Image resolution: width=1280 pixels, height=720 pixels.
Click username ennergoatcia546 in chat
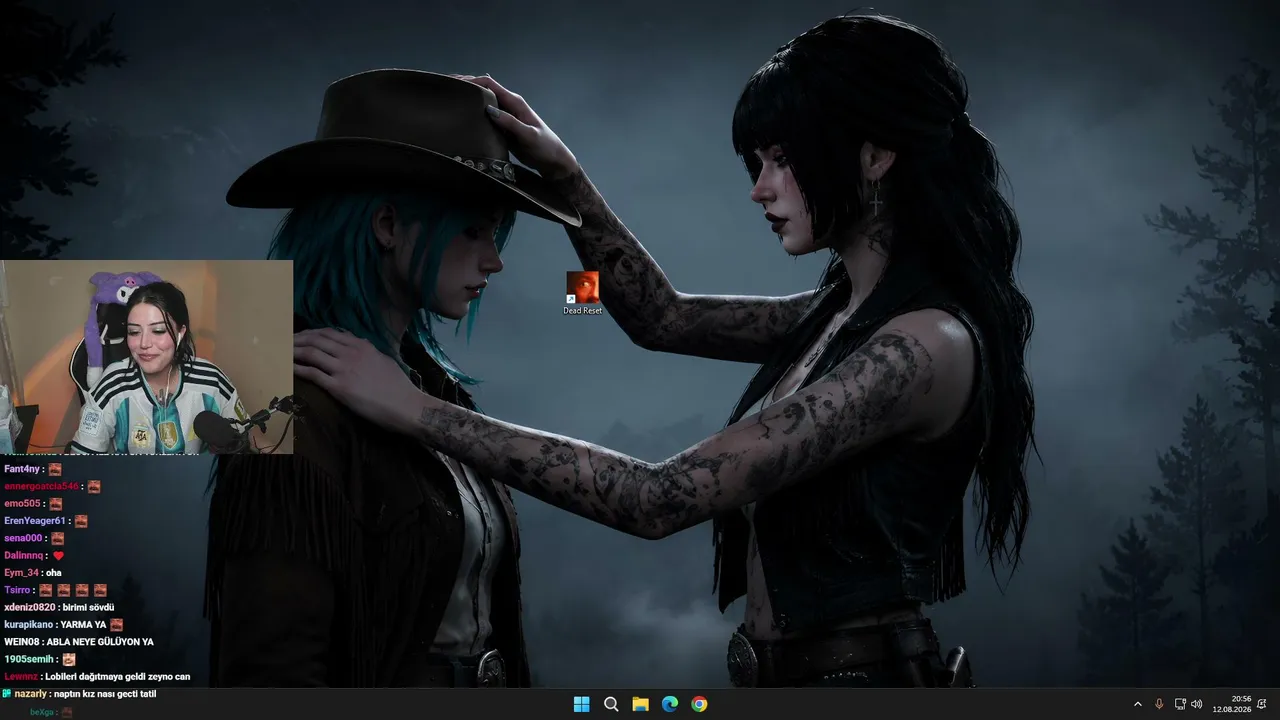click(x=41, y=486)
